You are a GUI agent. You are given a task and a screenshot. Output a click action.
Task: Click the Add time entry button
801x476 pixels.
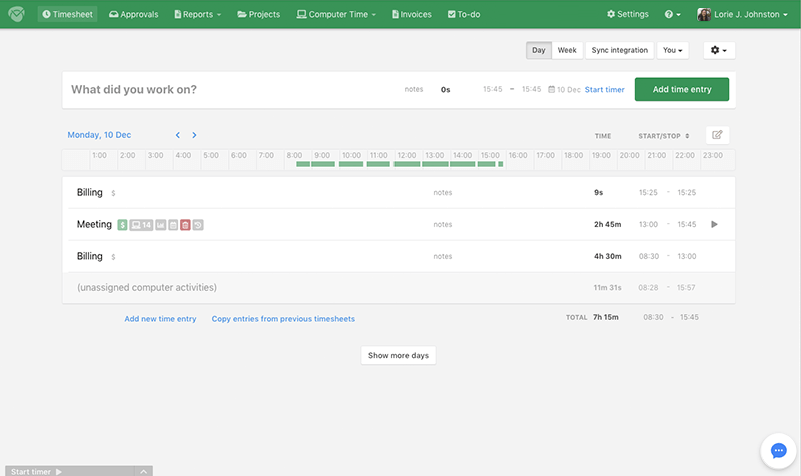click(x=681, y=89)
